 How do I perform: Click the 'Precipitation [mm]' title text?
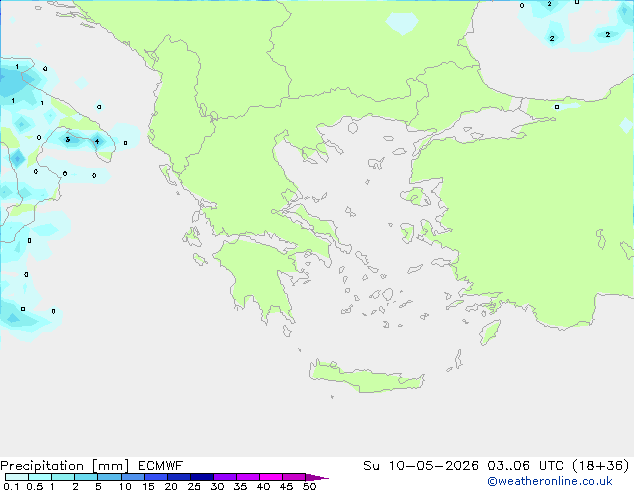[65, 466]
